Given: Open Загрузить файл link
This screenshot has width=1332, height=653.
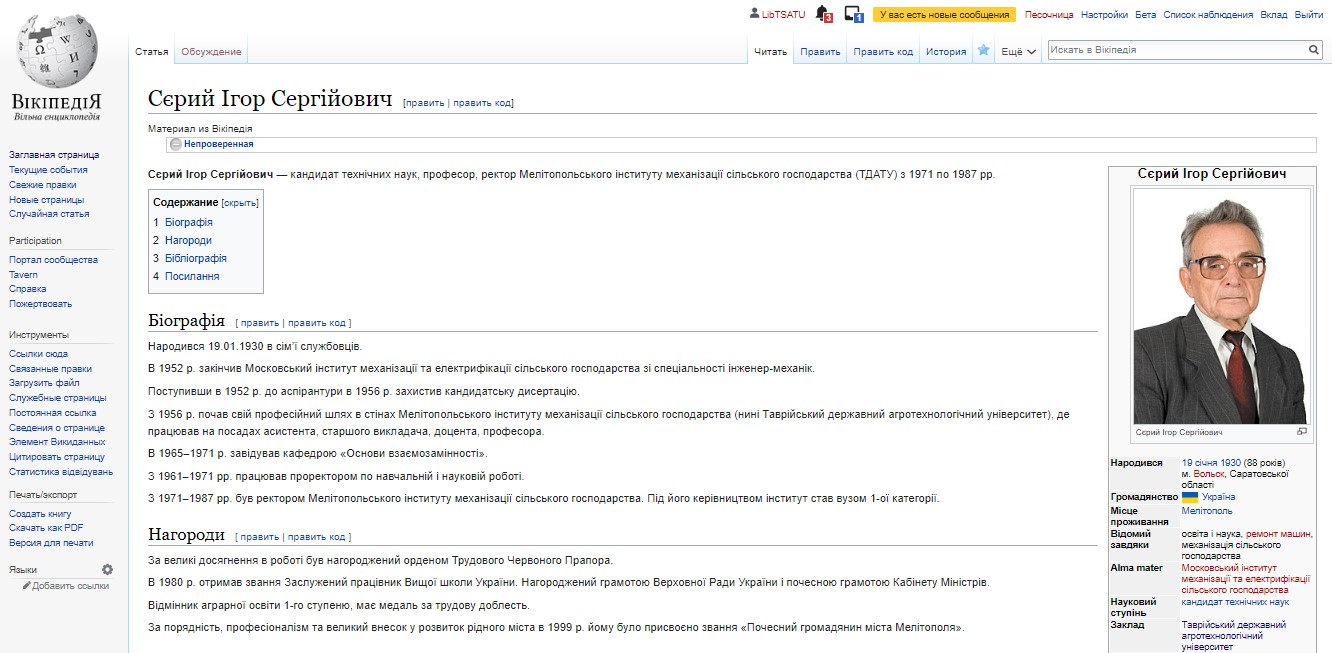Looking at the screenshot, I should [x=44, y=383].
